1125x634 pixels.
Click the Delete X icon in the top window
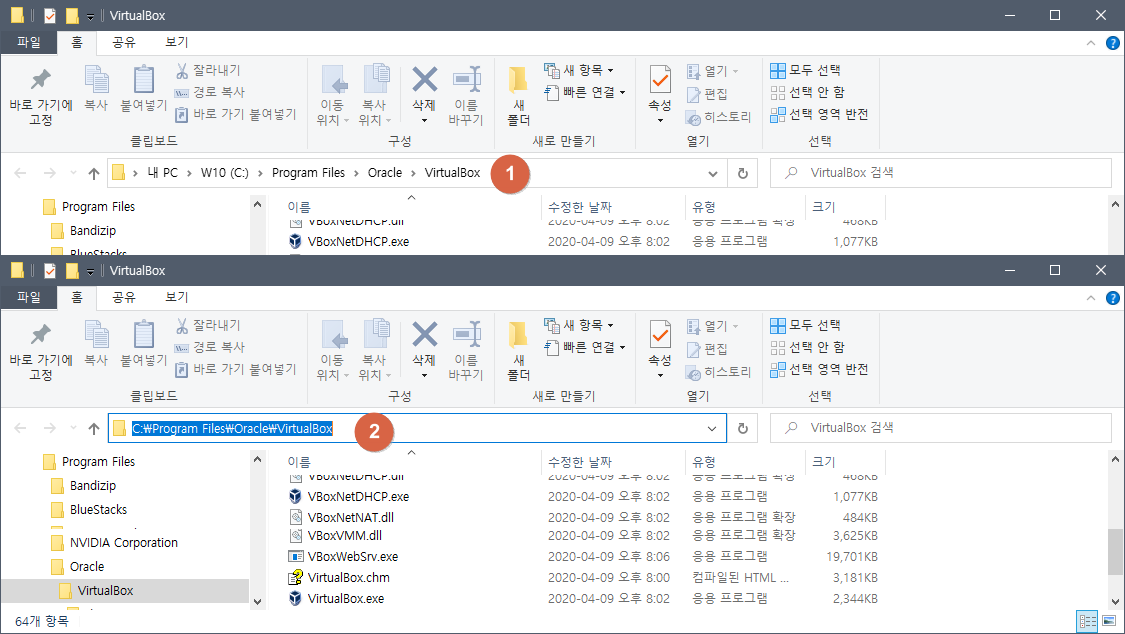[x=425, y=80]
